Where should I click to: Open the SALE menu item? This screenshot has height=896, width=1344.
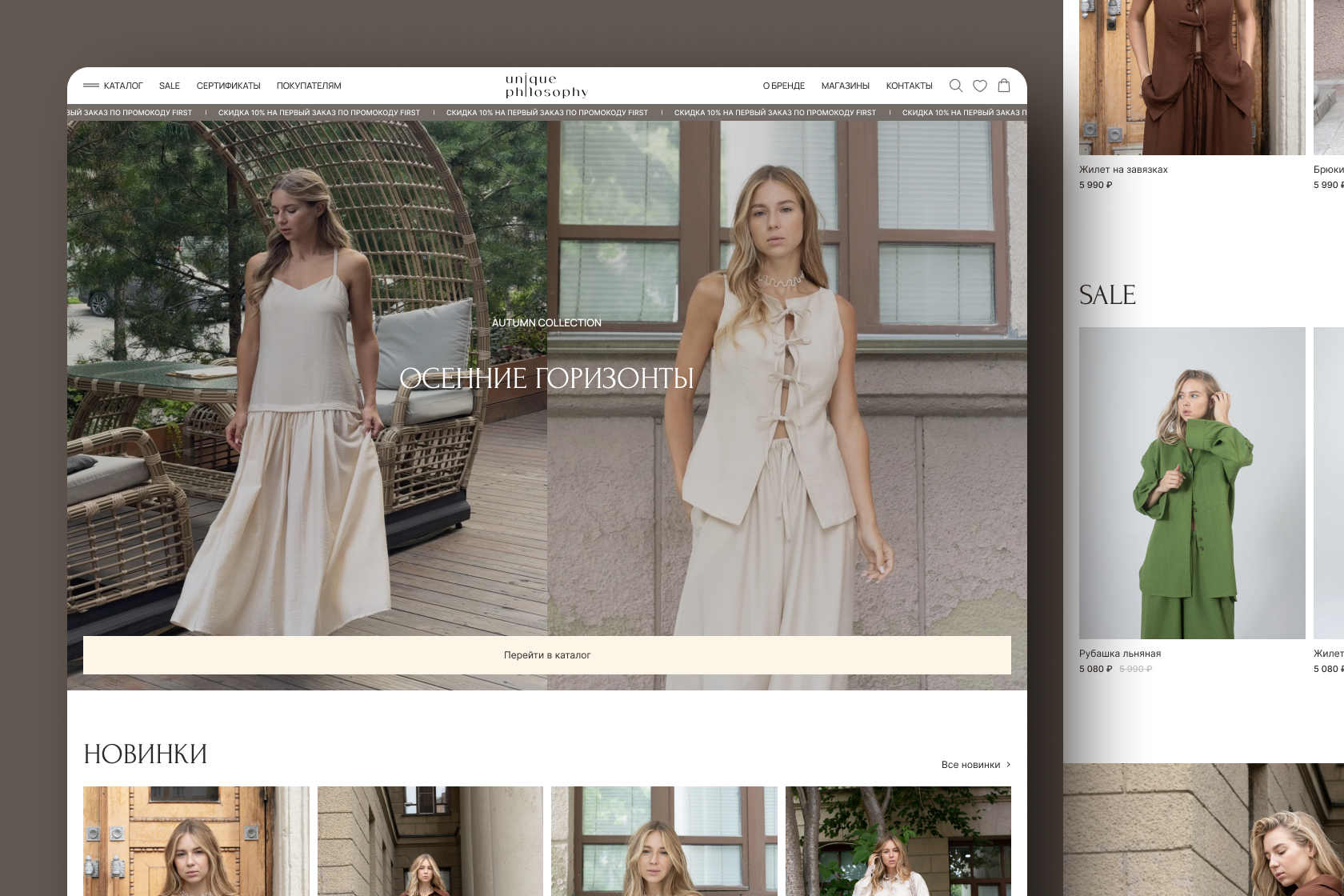click(x=170, y=86)
